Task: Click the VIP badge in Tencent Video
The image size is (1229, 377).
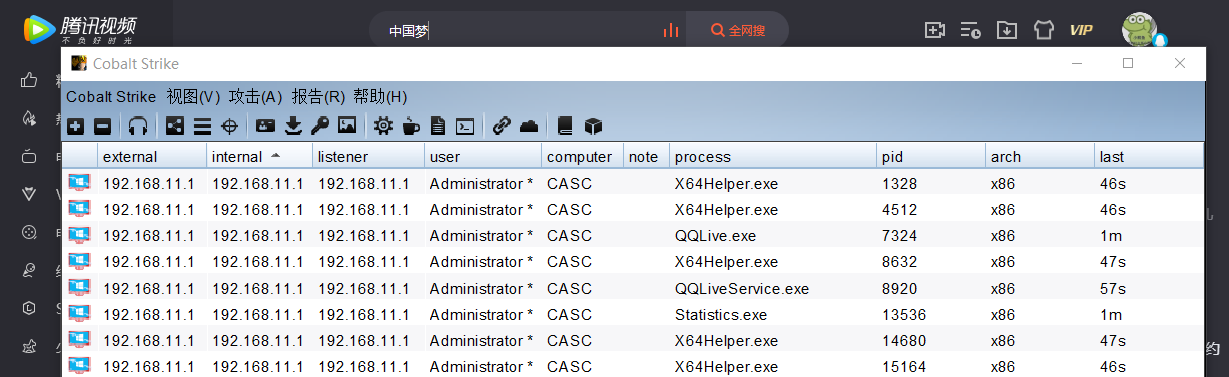Action: (x=1081, y=30)
